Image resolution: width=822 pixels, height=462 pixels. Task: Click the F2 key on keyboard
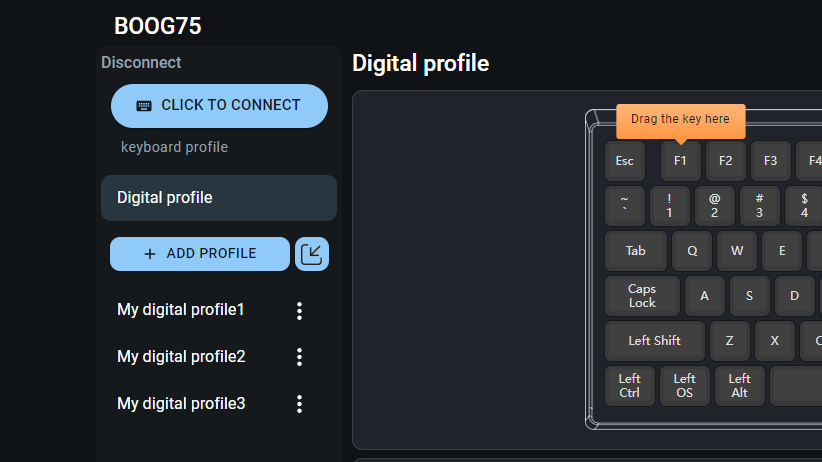click(x=725, y=161)
